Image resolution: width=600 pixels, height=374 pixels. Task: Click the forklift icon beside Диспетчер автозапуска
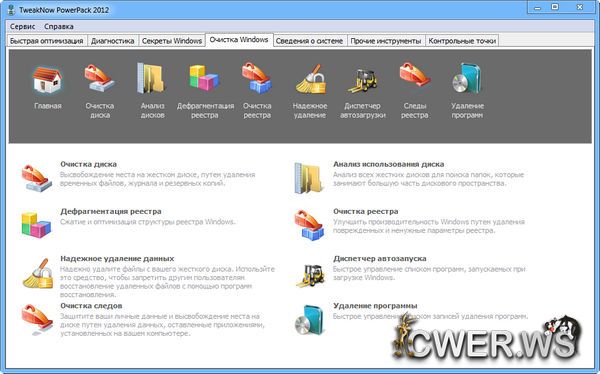coord(310,275)
